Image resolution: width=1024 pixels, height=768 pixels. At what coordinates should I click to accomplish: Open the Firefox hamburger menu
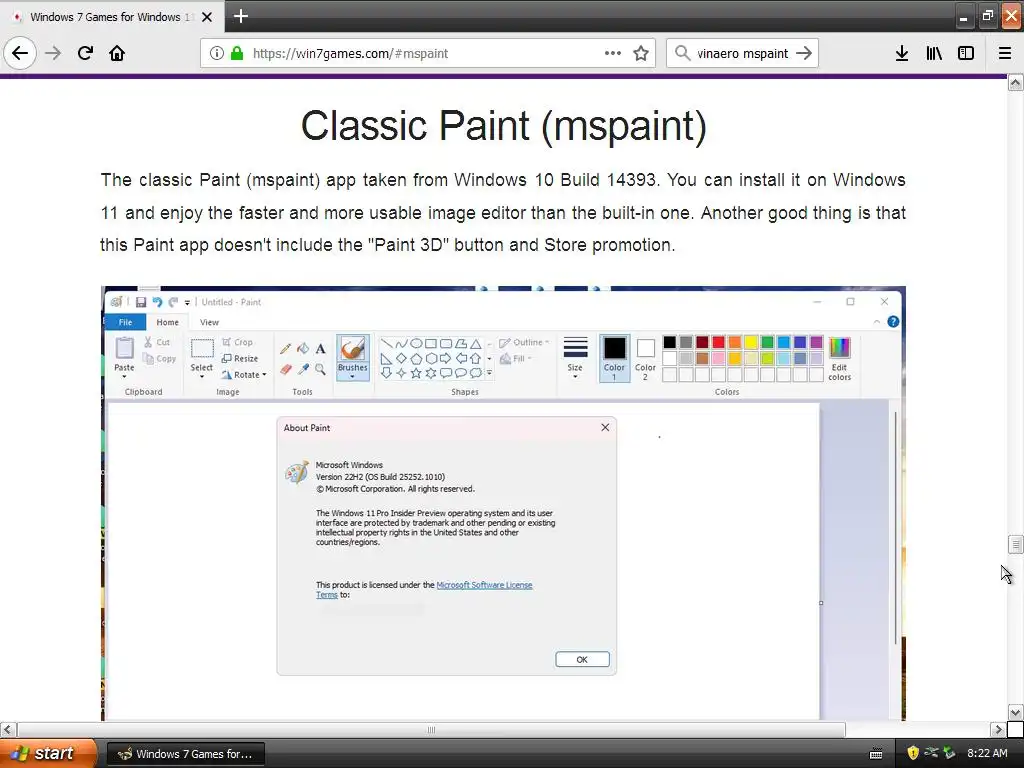1005,54
